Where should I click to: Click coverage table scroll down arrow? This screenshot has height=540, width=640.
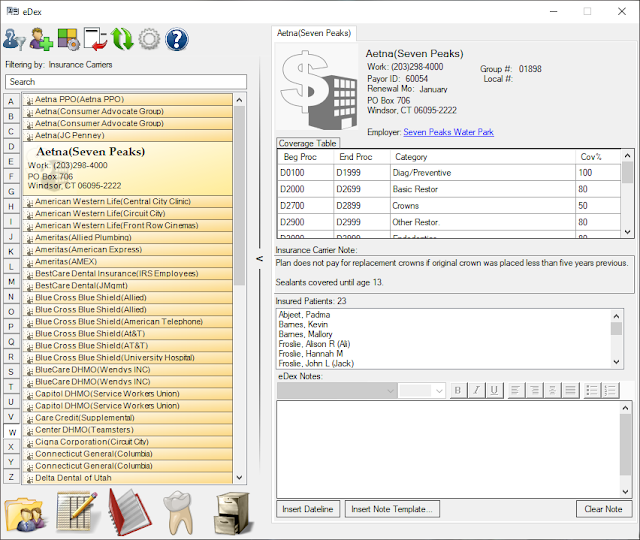pyautogui.click(x=628, y=232)
